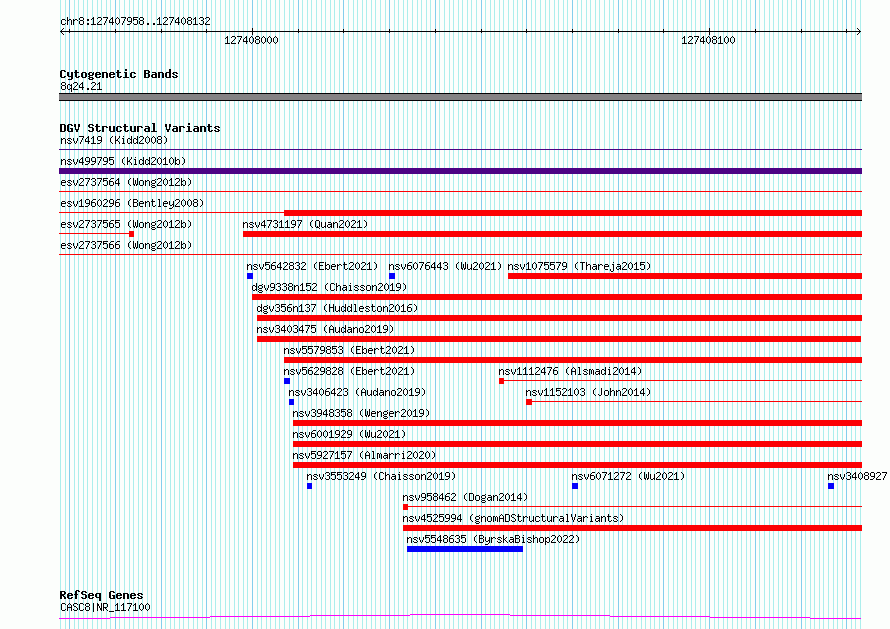890x629 pixels.
Task: Click the nsv3553249 (Chaisson2019) label text
Action: (381, 476)
